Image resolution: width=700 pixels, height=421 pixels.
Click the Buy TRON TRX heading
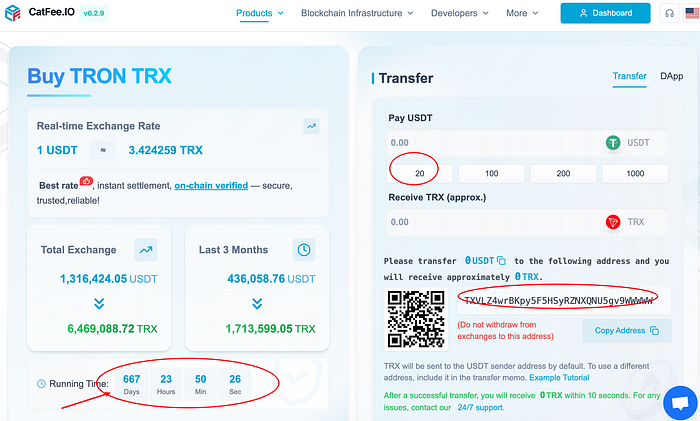(100, 76)
